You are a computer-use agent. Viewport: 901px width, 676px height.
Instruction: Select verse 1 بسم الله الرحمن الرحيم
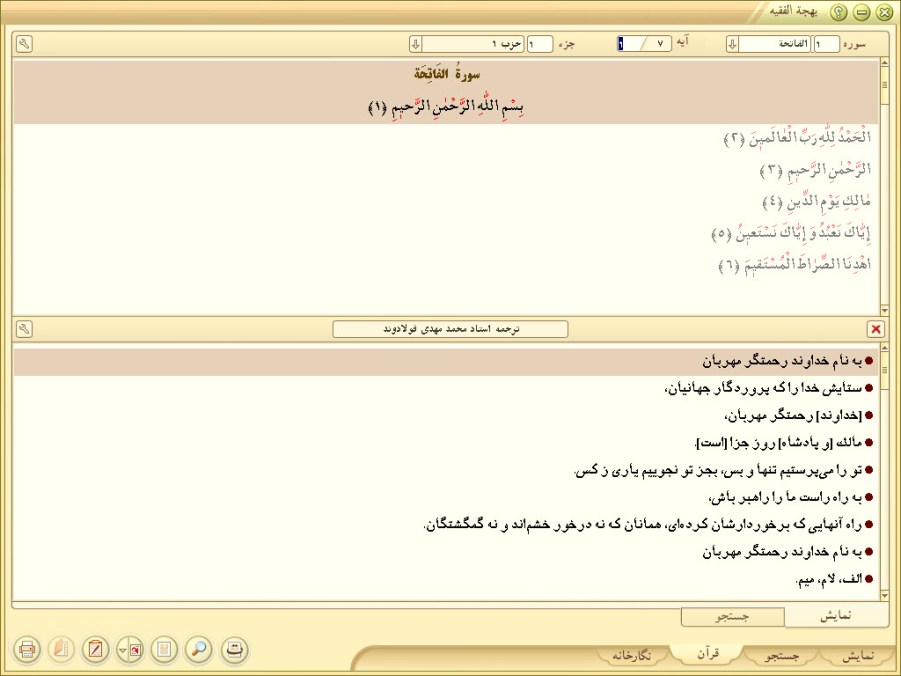tap(446, 107)
